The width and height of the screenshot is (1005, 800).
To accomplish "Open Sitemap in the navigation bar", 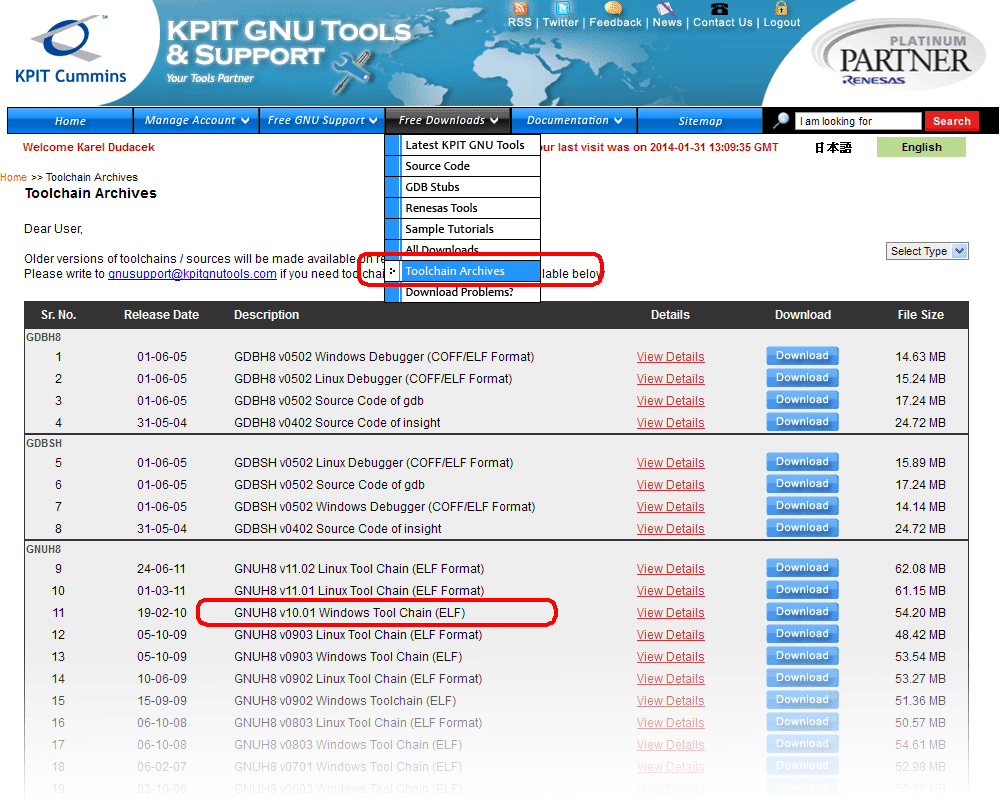I will (700, 121).
